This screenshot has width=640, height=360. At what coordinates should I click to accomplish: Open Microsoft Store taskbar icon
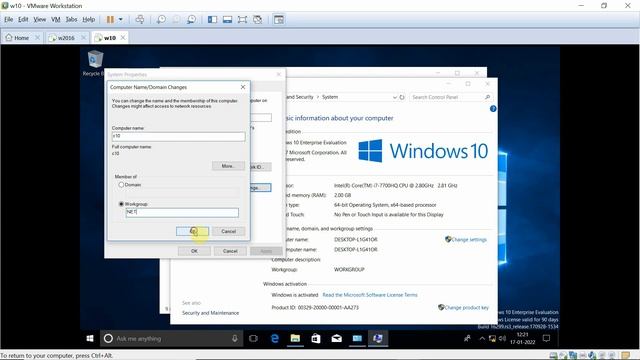(316, 338)
